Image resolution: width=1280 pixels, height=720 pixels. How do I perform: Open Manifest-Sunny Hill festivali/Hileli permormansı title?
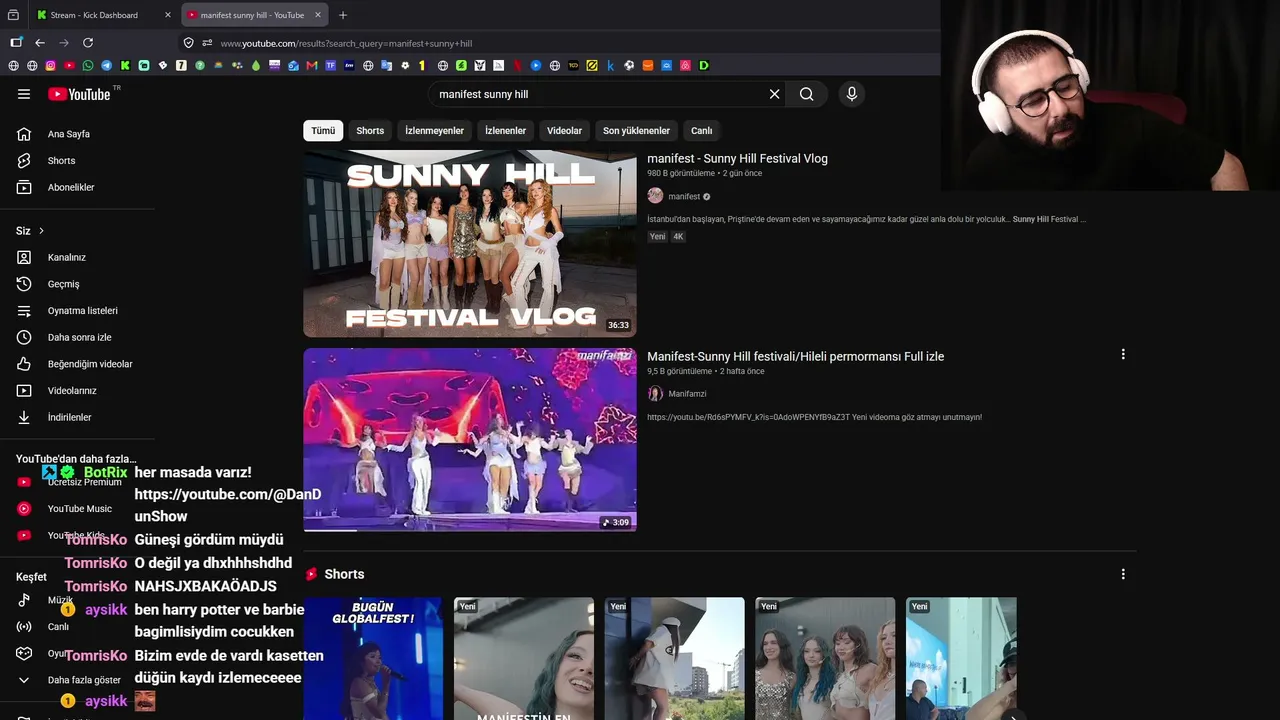tap(795, 356)
